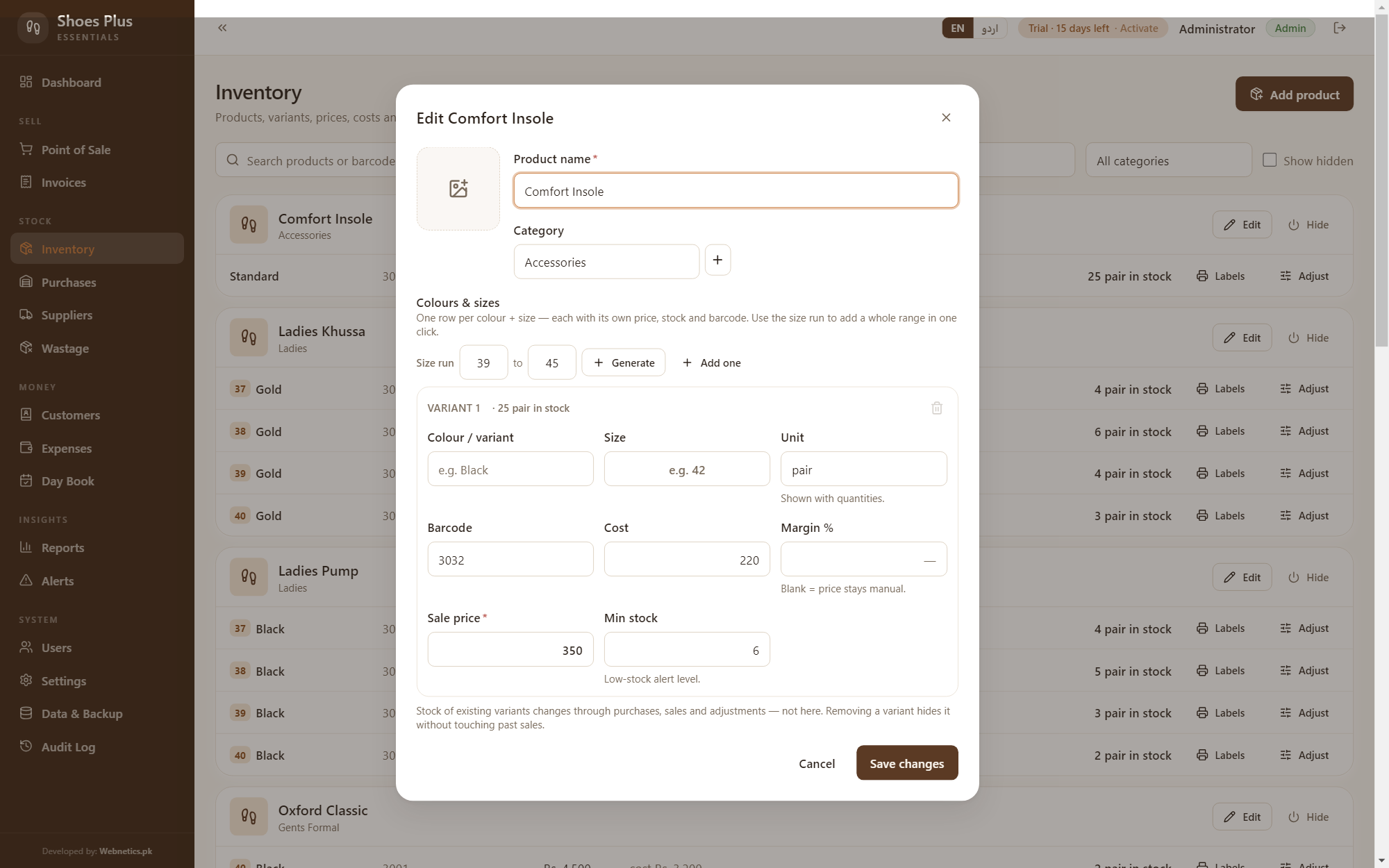Open Expenses page
1389x868 pixels.
coord(97,448)
